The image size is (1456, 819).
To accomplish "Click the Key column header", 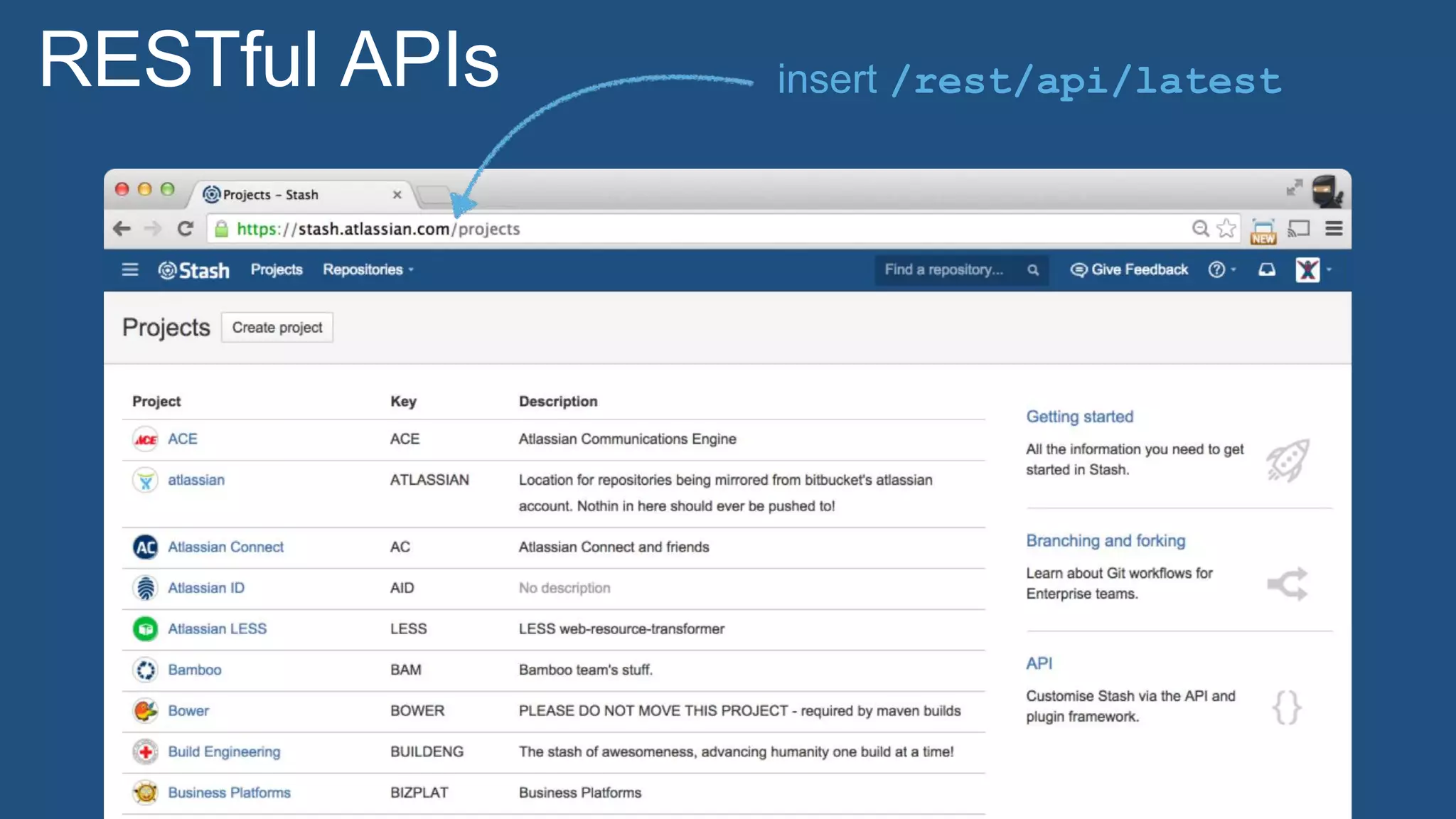I will point(403,402).
